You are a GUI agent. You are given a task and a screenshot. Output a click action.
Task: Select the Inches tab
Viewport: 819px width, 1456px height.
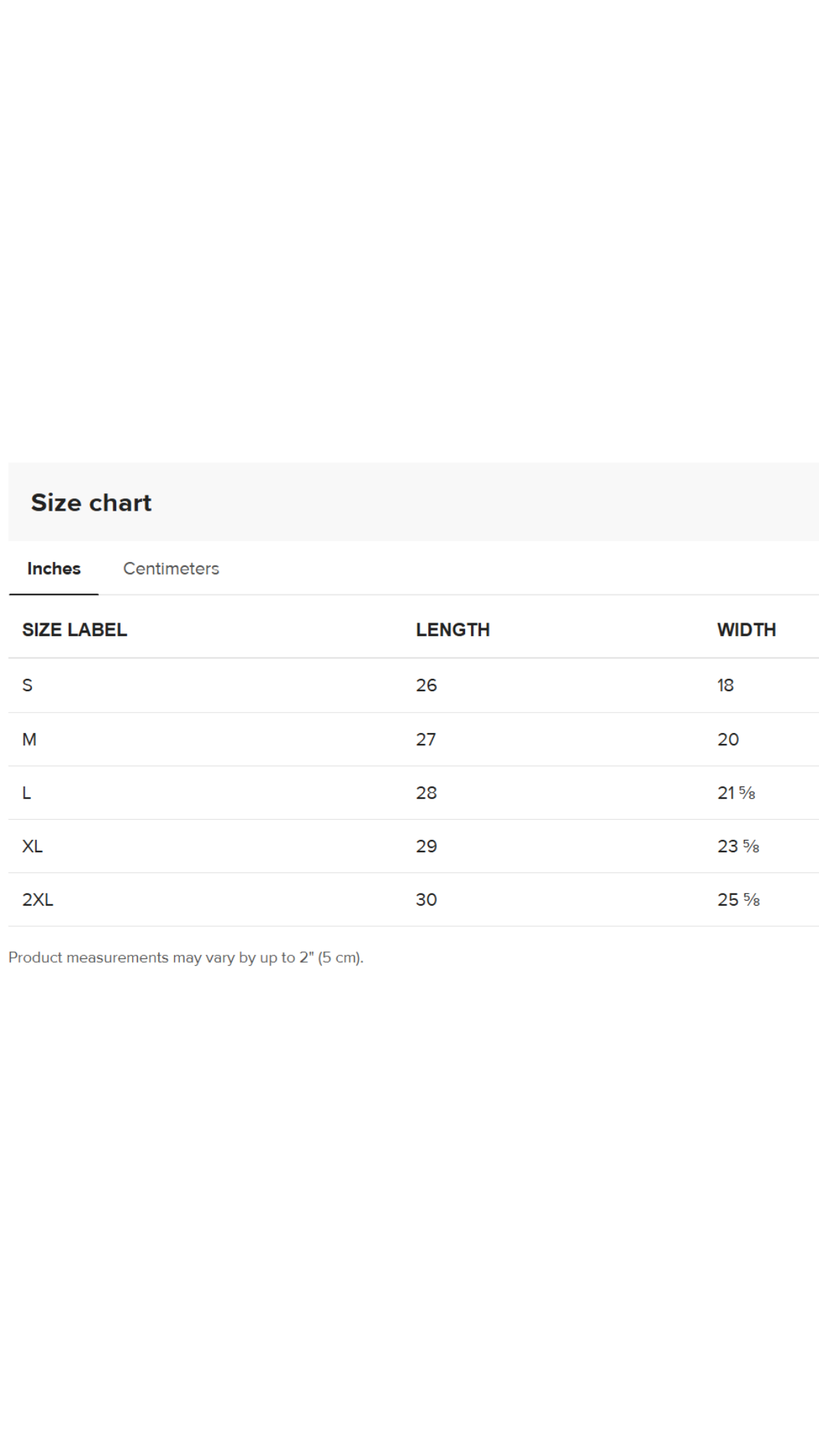(x=53, y=568)
